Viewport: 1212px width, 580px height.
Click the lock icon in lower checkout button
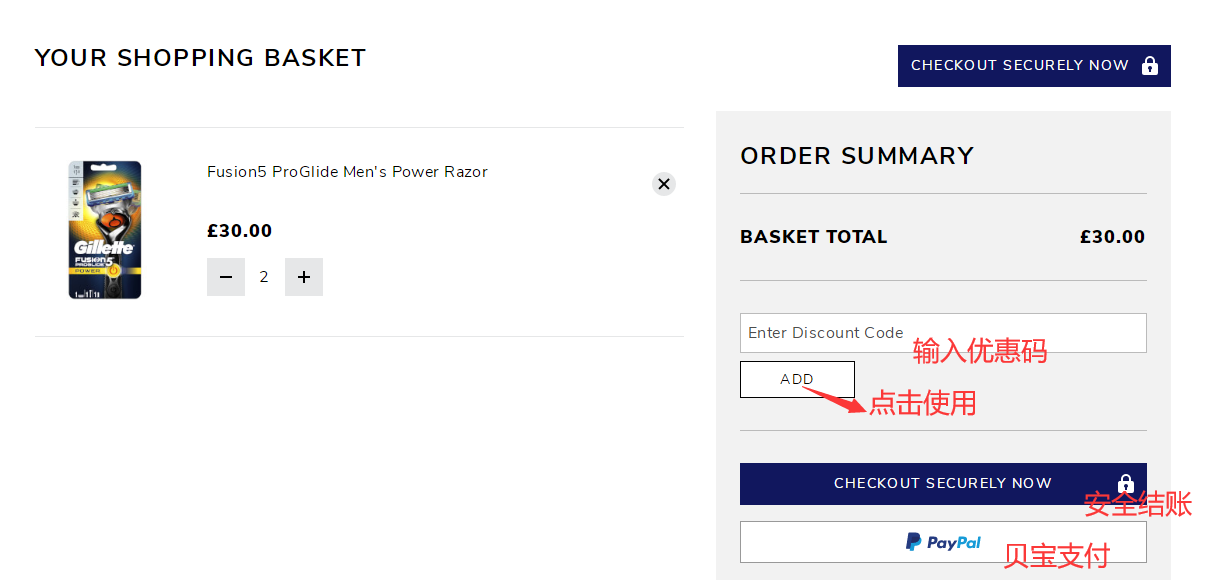(x=1126, y=484)
